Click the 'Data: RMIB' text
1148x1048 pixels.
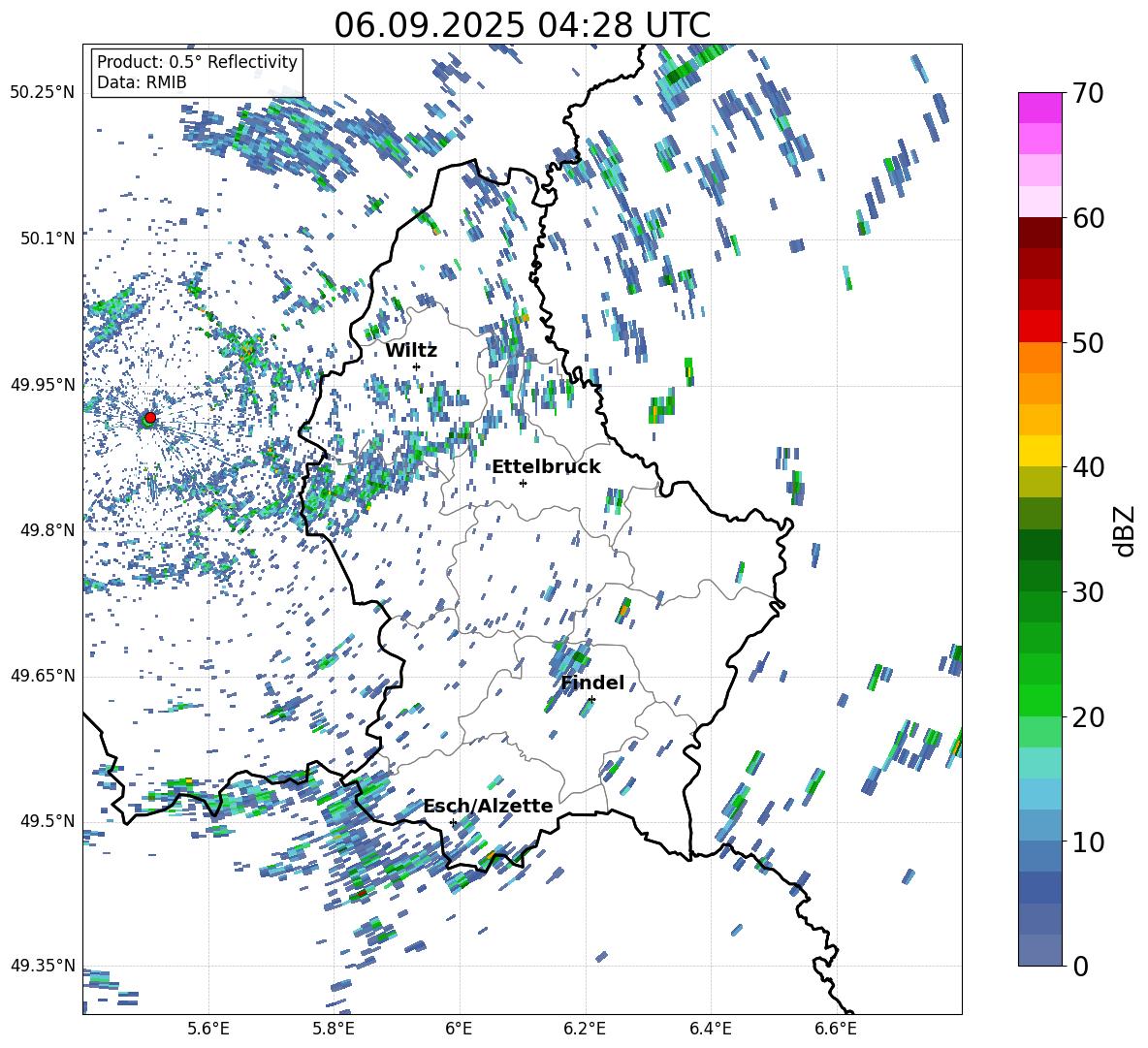coord(142,82)
